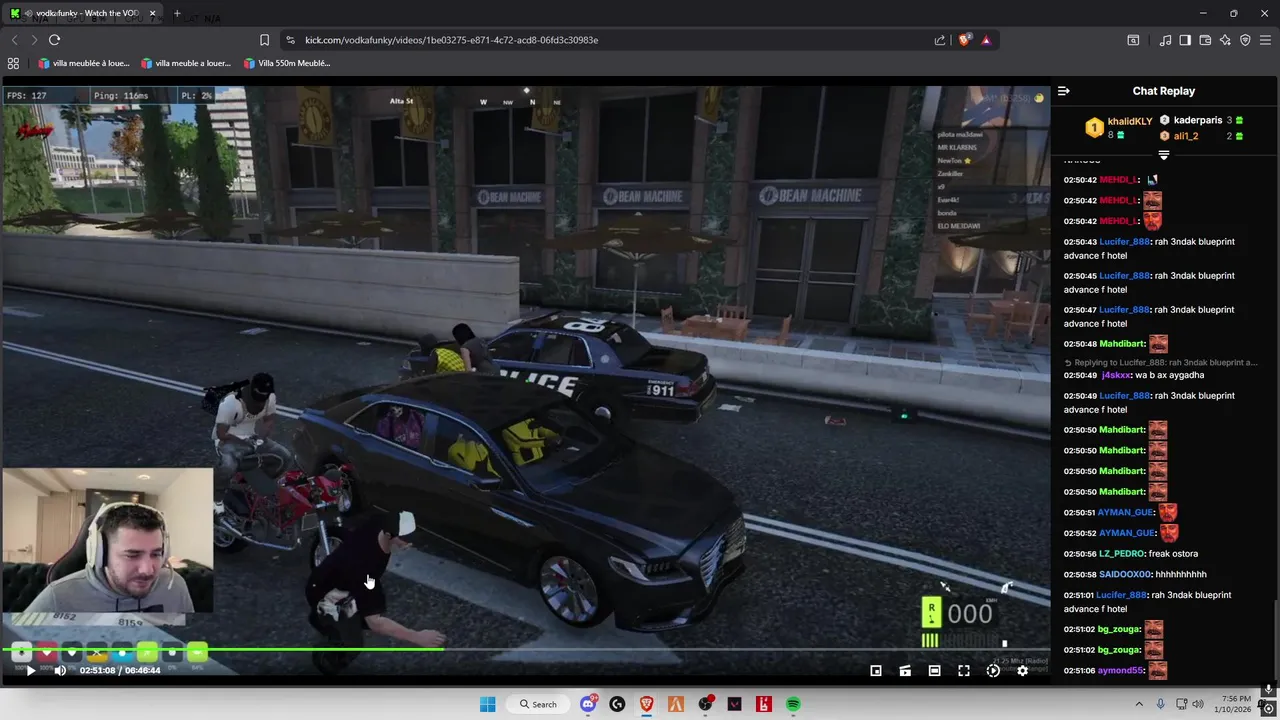Enter fullscreen video mode
Image resolution: width=1280 pixels, height=720 pixels.
[964, 671]
